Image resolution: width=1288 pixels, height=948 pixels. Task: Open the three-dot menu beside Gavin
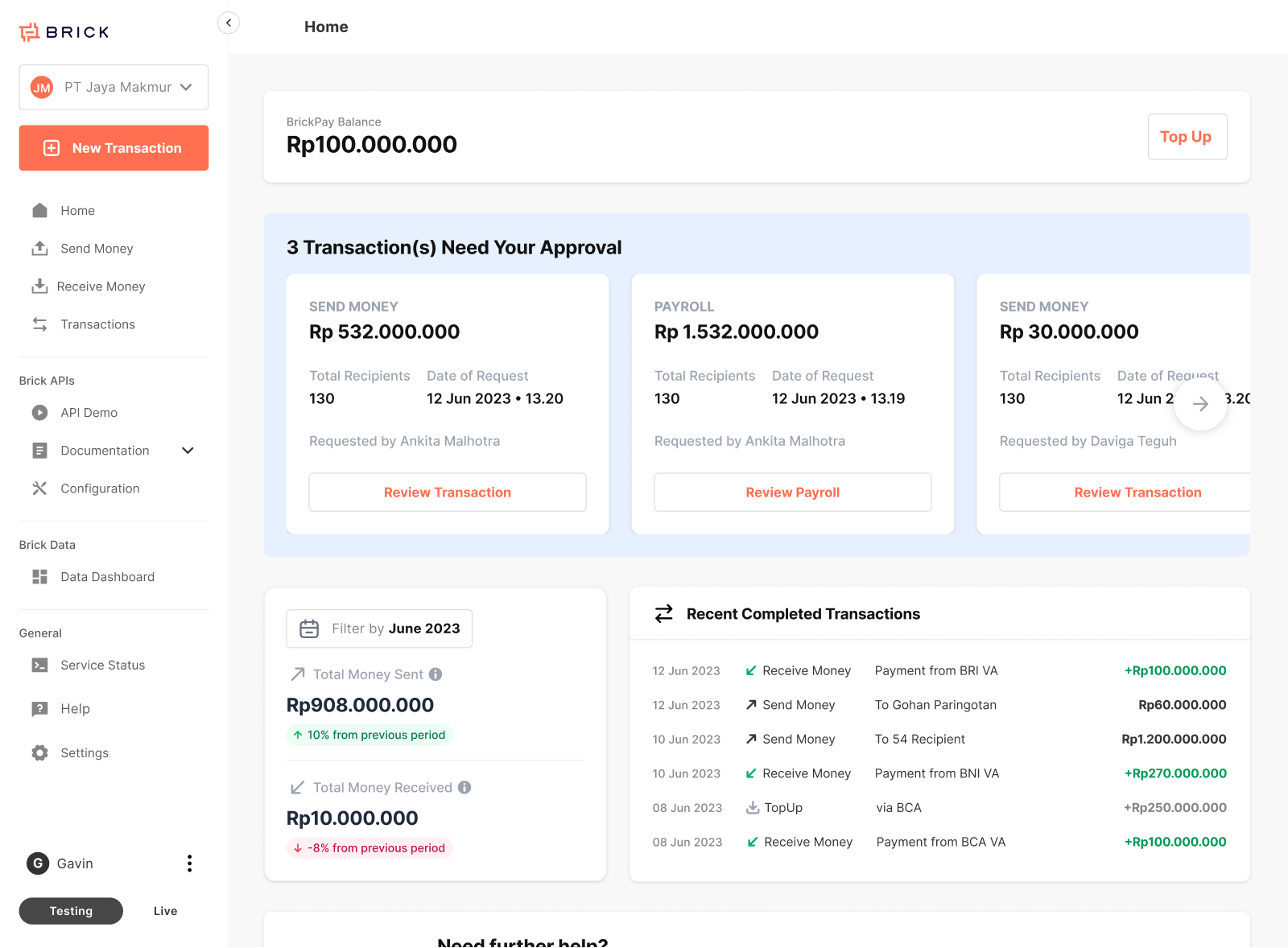[189, 863]
